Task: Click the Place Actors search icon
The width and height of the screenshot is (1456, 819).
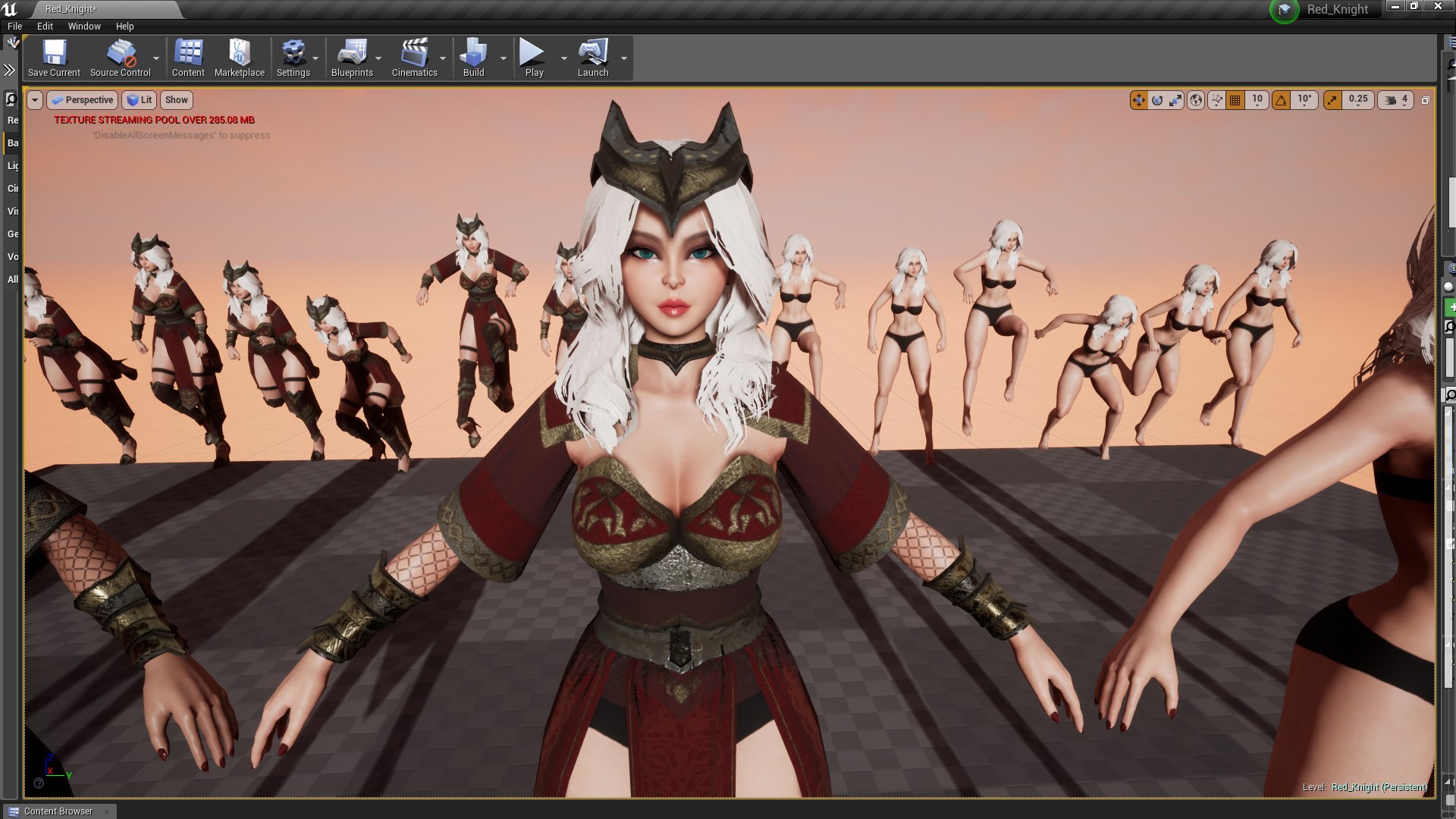Action: click(11, 99)
